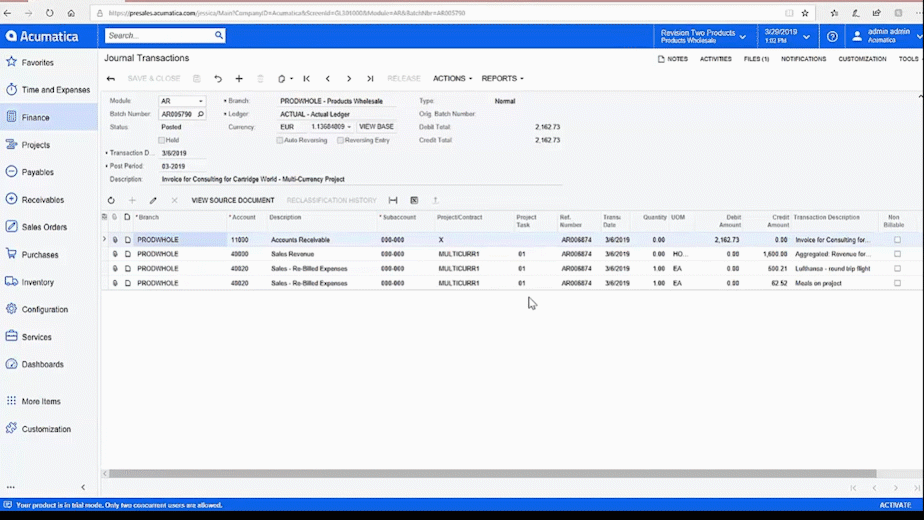Toggle Non Billable for Accounts Receivable row
This screenshot has height=520, width=924.
click(897, 240)
